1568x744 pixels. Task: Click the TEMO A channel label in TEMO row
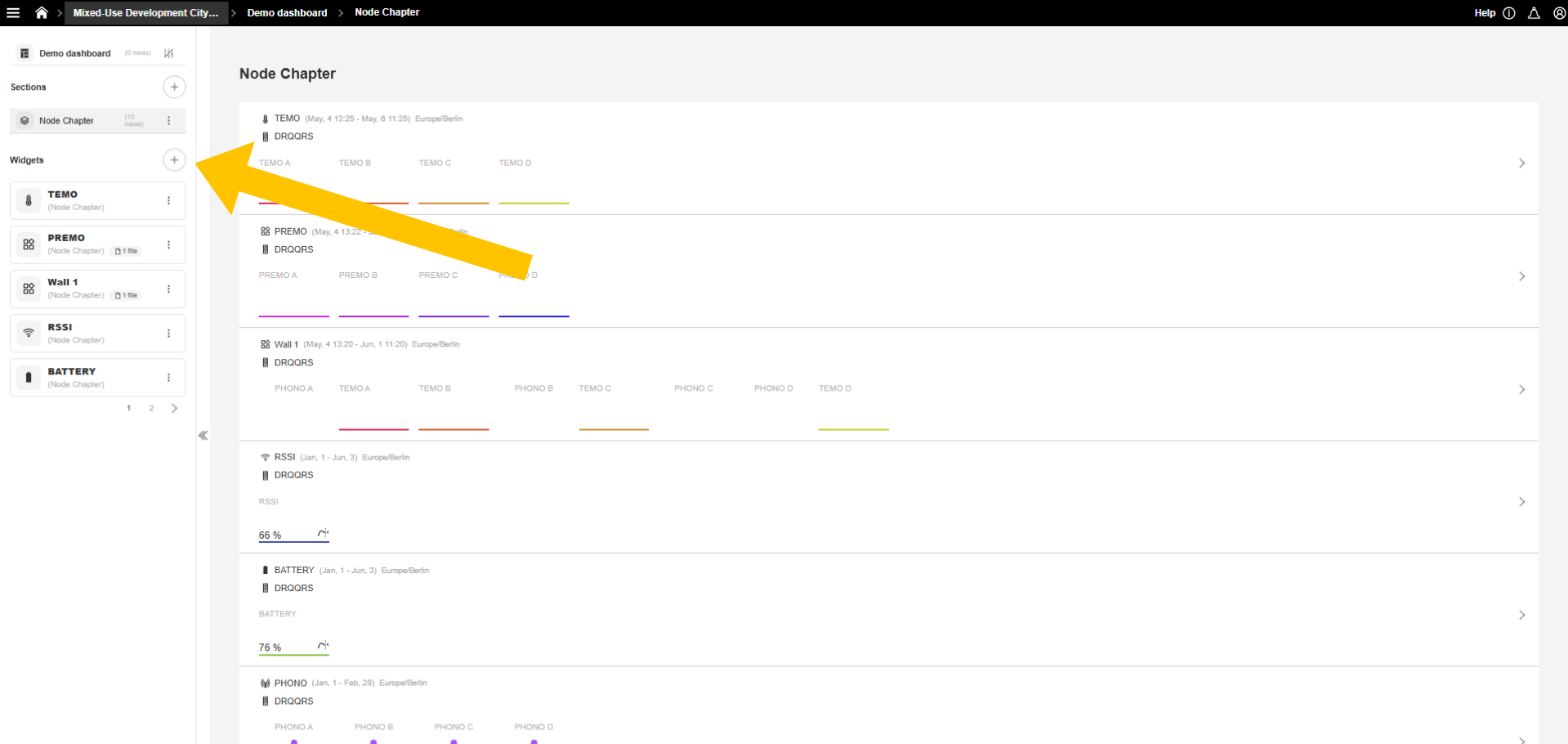click(275, 163)
